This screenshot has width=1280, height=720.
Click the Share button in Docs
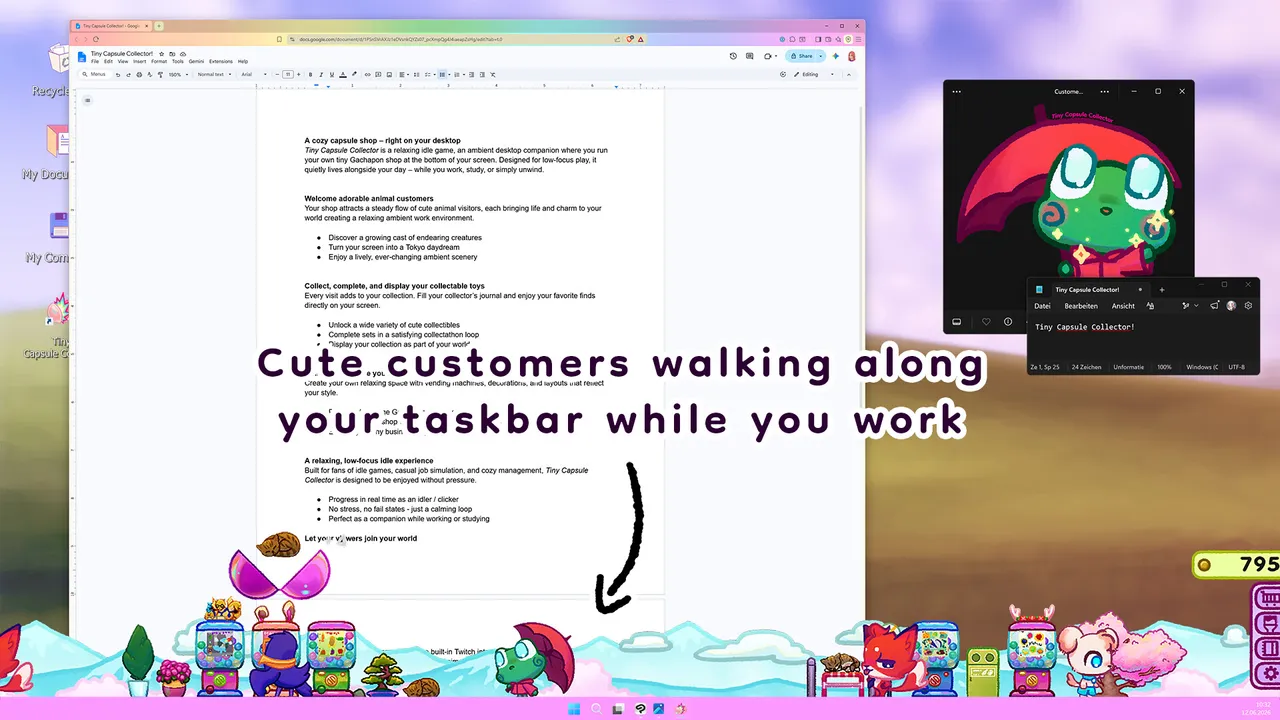point(801,56)
